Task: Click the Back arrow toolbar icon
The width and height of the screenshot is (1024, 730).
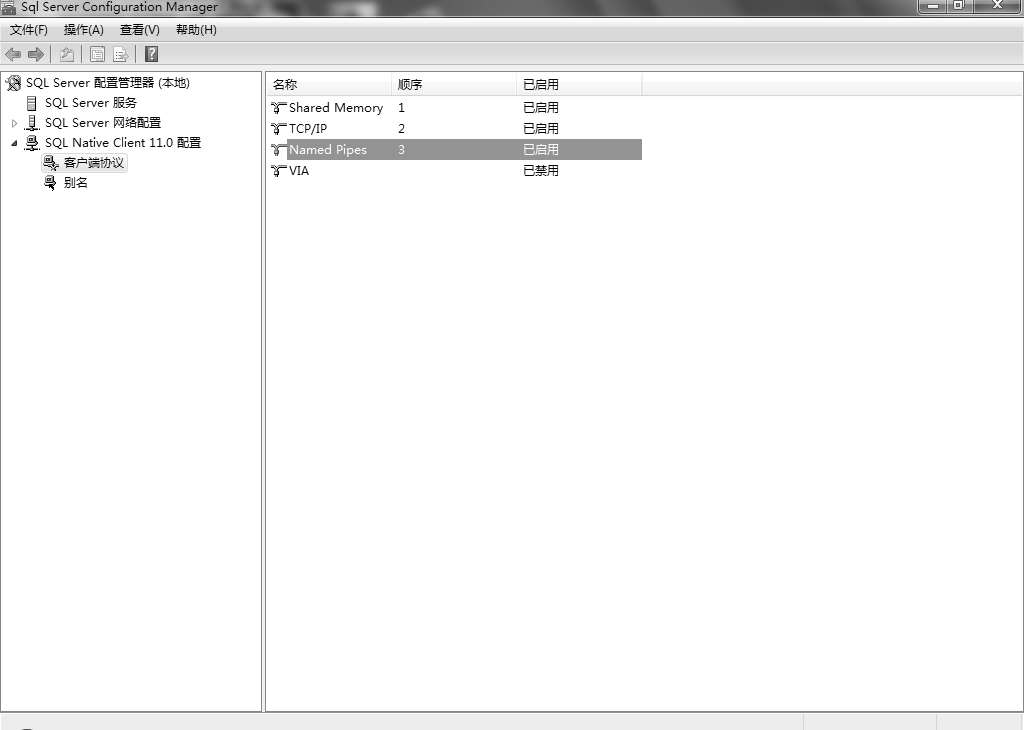Action: (x=13, y=55)
